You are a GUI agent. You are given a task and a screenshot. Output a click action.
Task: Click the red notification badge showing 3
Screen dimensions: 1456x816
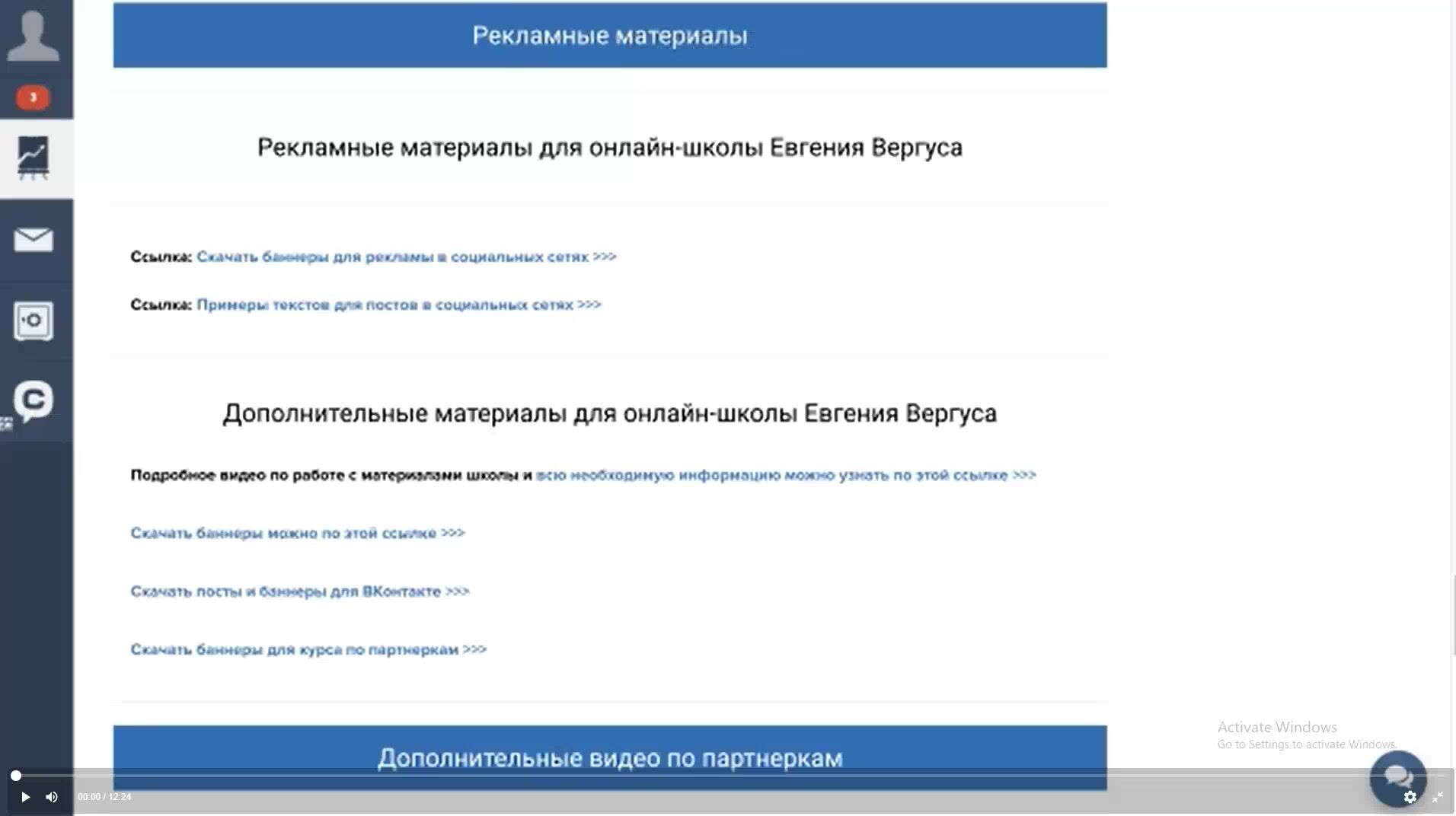pos(33,97)
